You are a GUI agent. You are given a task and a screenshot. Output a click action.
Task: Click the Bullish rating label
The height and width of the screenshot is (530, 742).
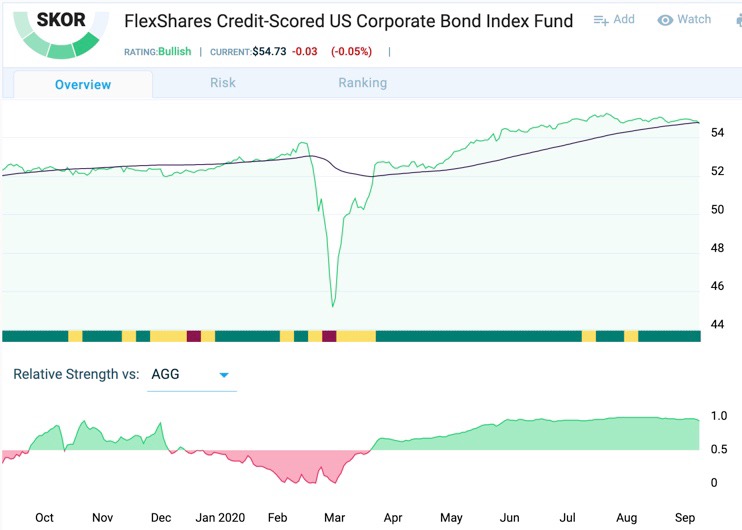(x=176, y=51)
